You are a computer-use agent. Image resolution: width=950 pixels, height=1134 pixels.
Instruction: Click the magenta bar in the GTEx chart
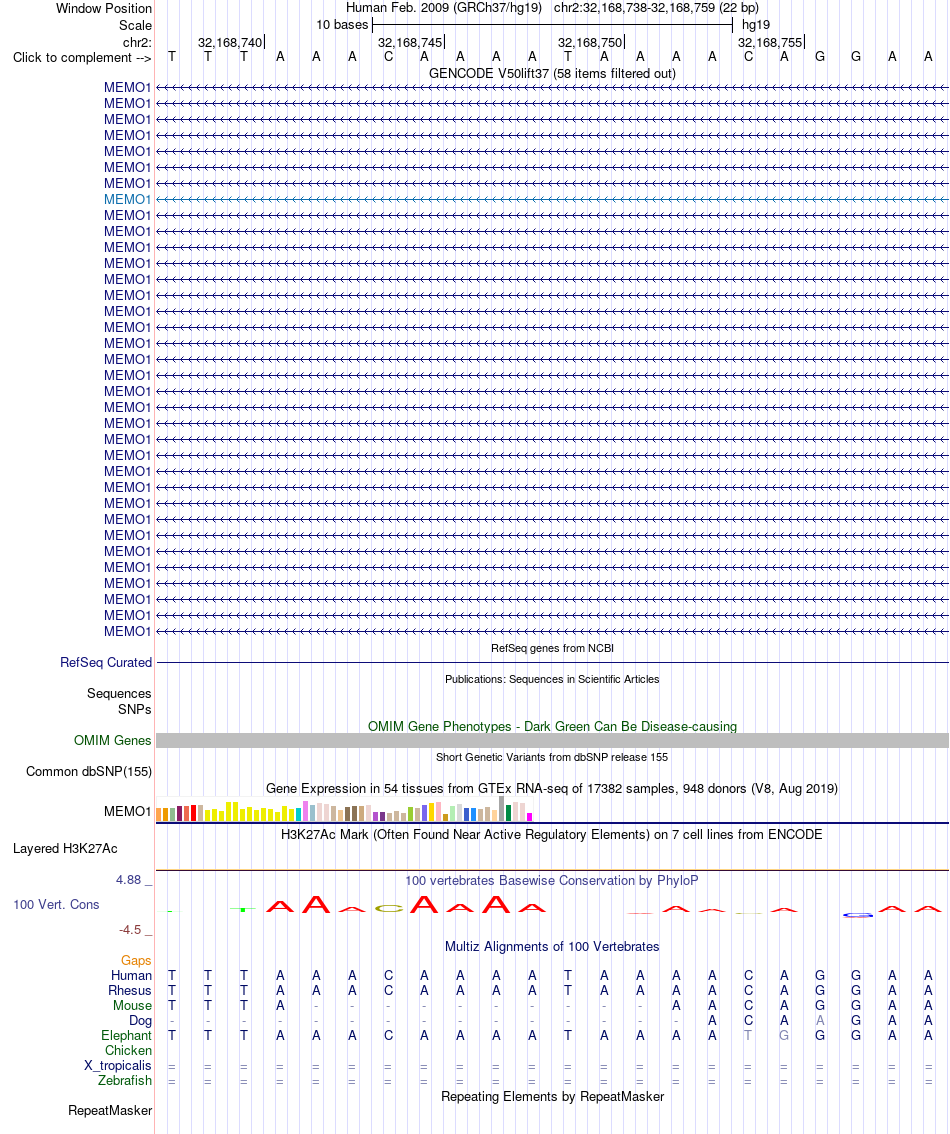point(530,817)
